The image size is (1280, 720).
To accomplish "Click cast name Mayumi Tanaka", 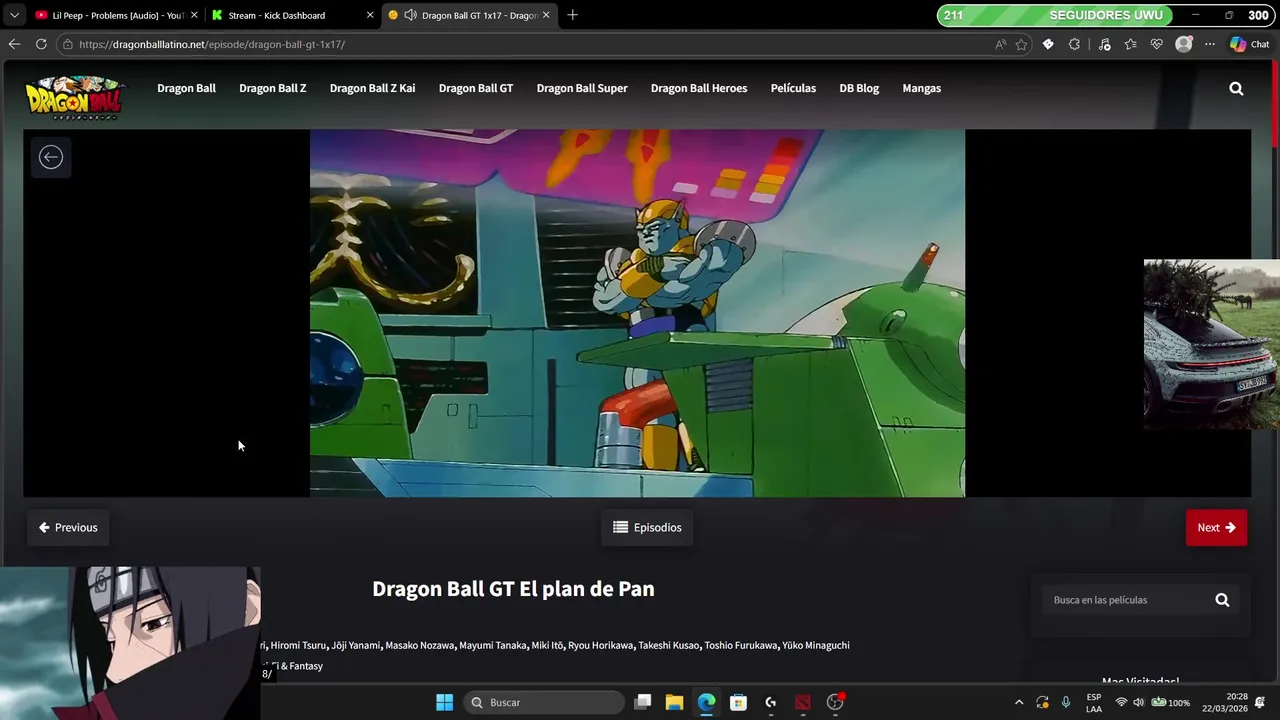I will tap(492, 645).
